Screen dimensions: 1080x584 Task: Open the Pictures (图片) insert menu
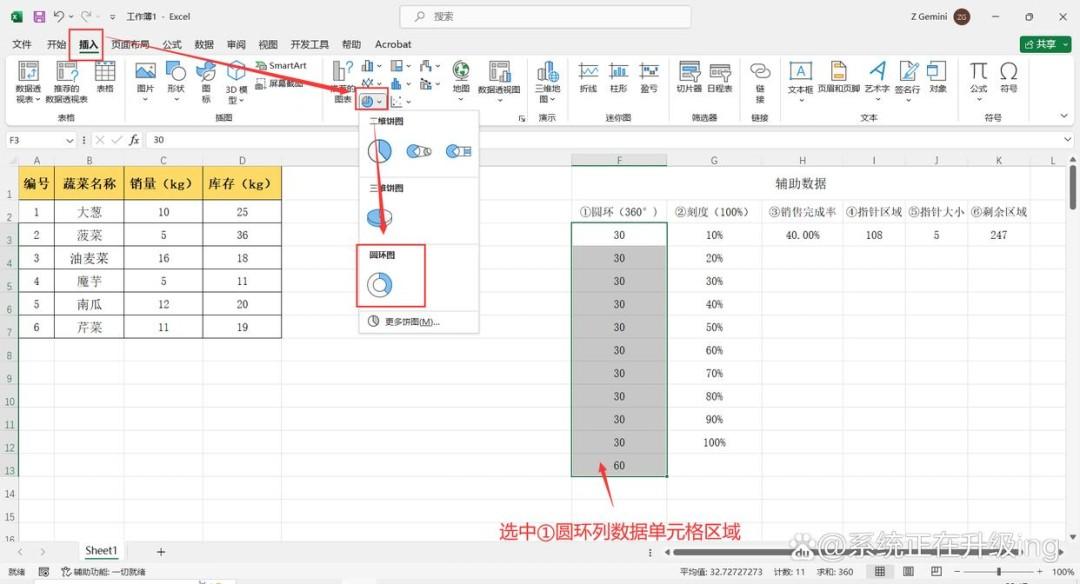145,81
